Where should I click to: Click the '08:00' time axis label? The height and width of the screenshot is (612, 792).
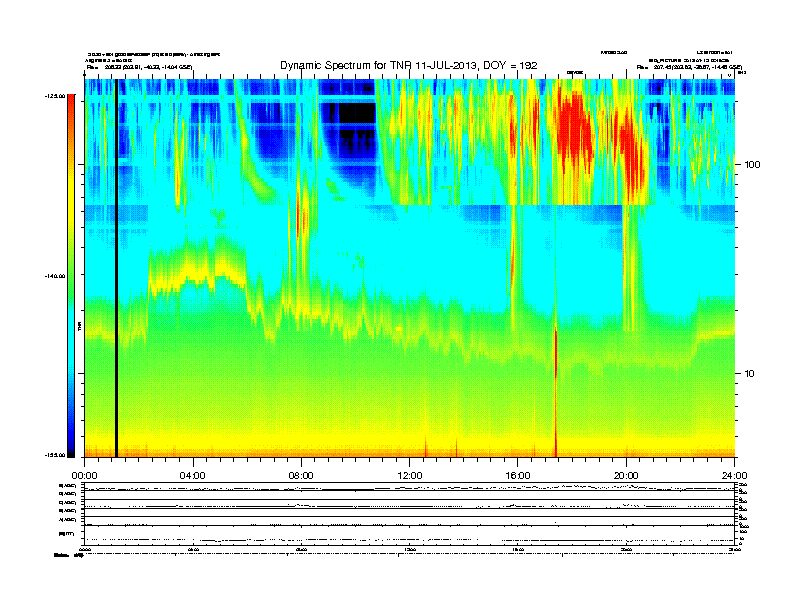pos(301,476)
